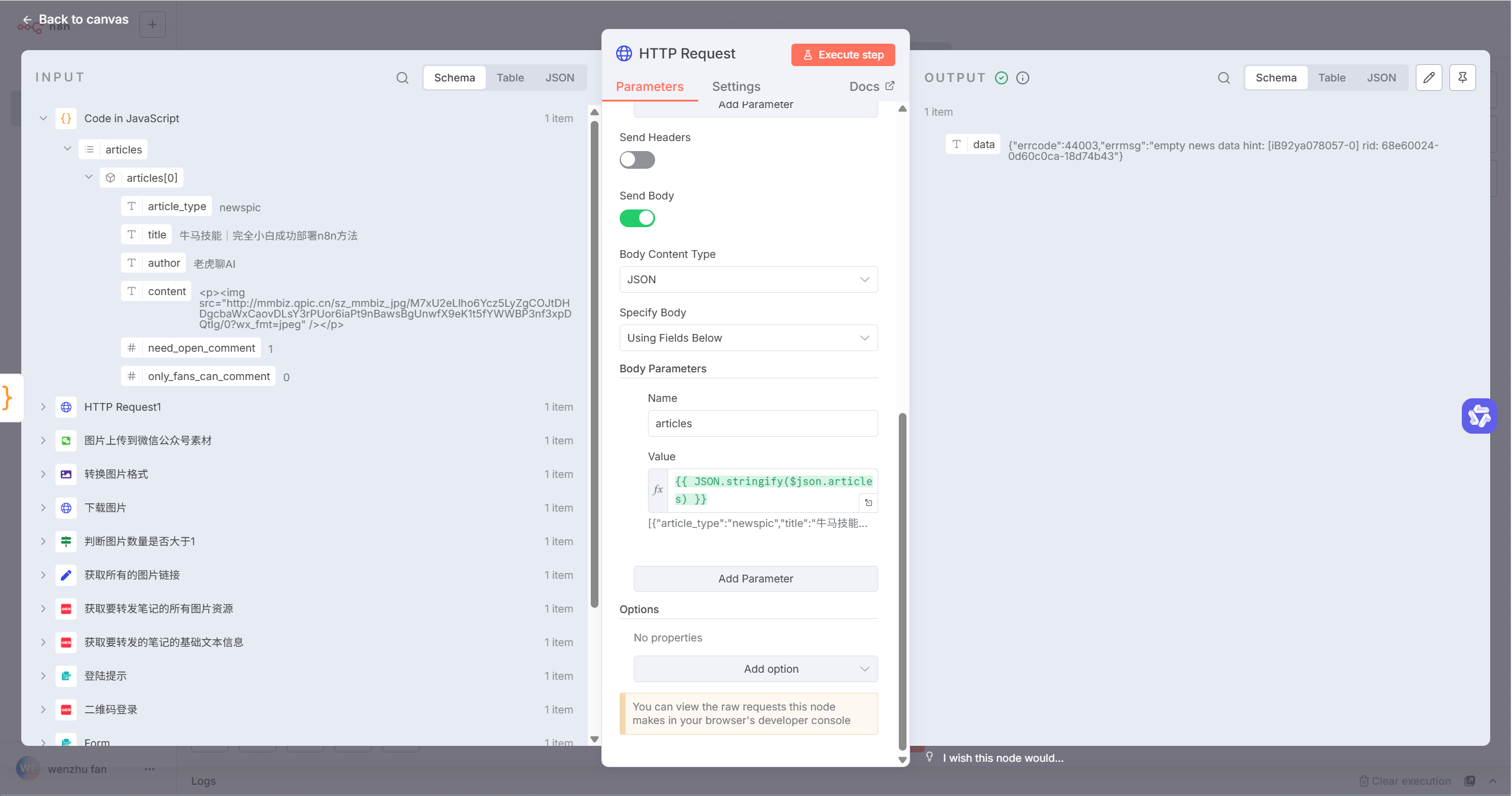Switch OUTPUT view to JSON tab

click(x=1381, y=78)
